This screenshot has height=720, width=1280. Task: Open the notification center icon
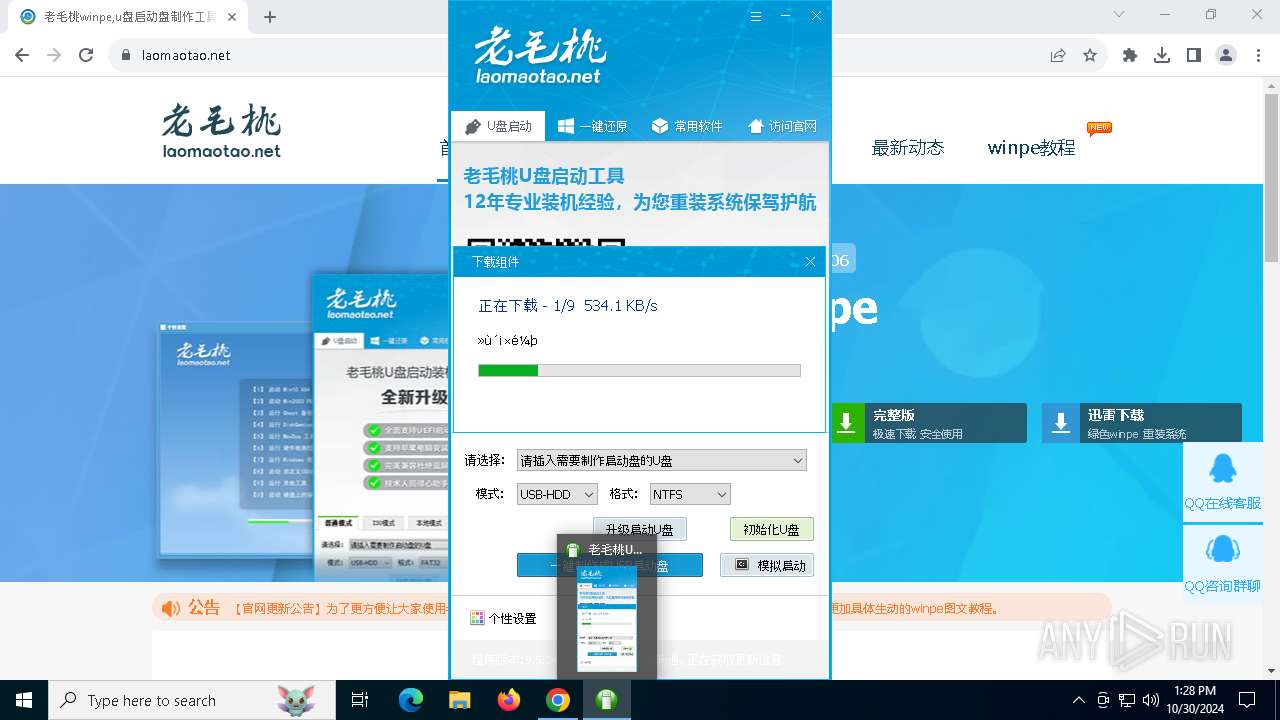(1247, 700)
